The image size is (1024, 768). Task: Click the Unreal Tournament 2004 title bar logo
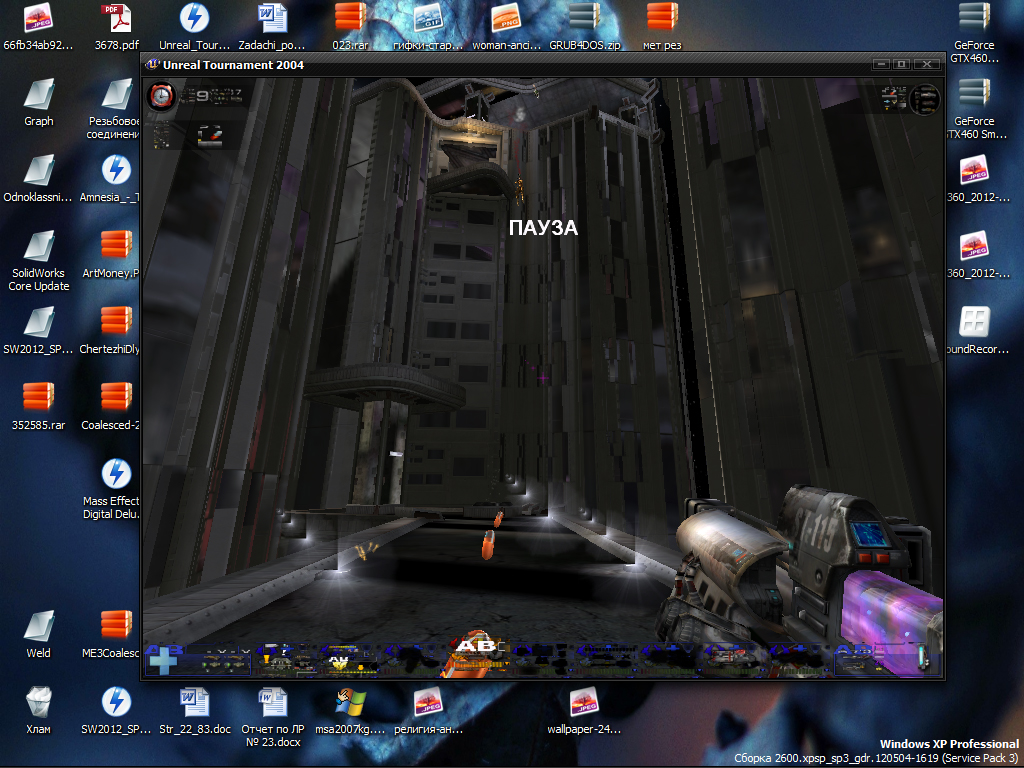[152, 64]
